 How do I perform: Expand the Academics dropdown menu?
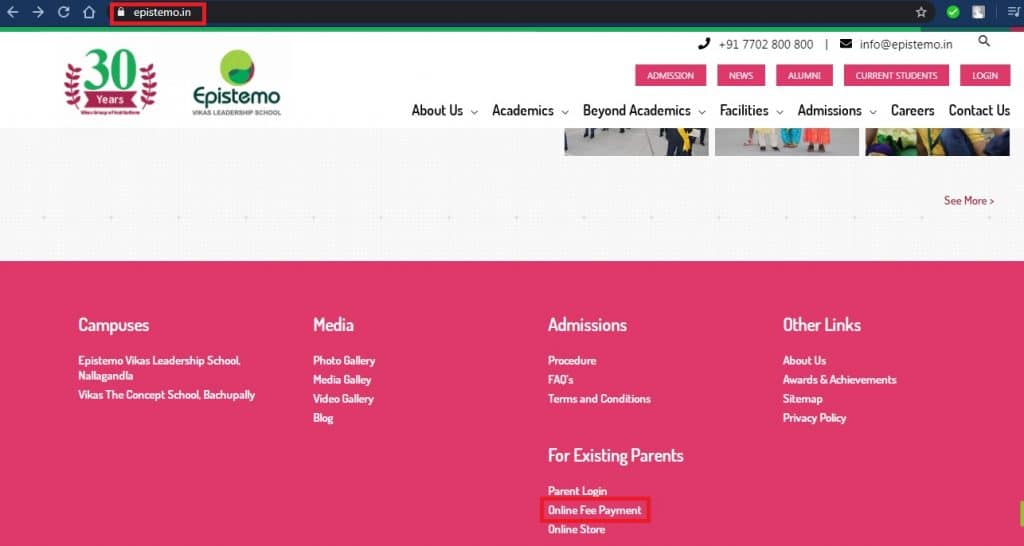(x=530, y=111)
